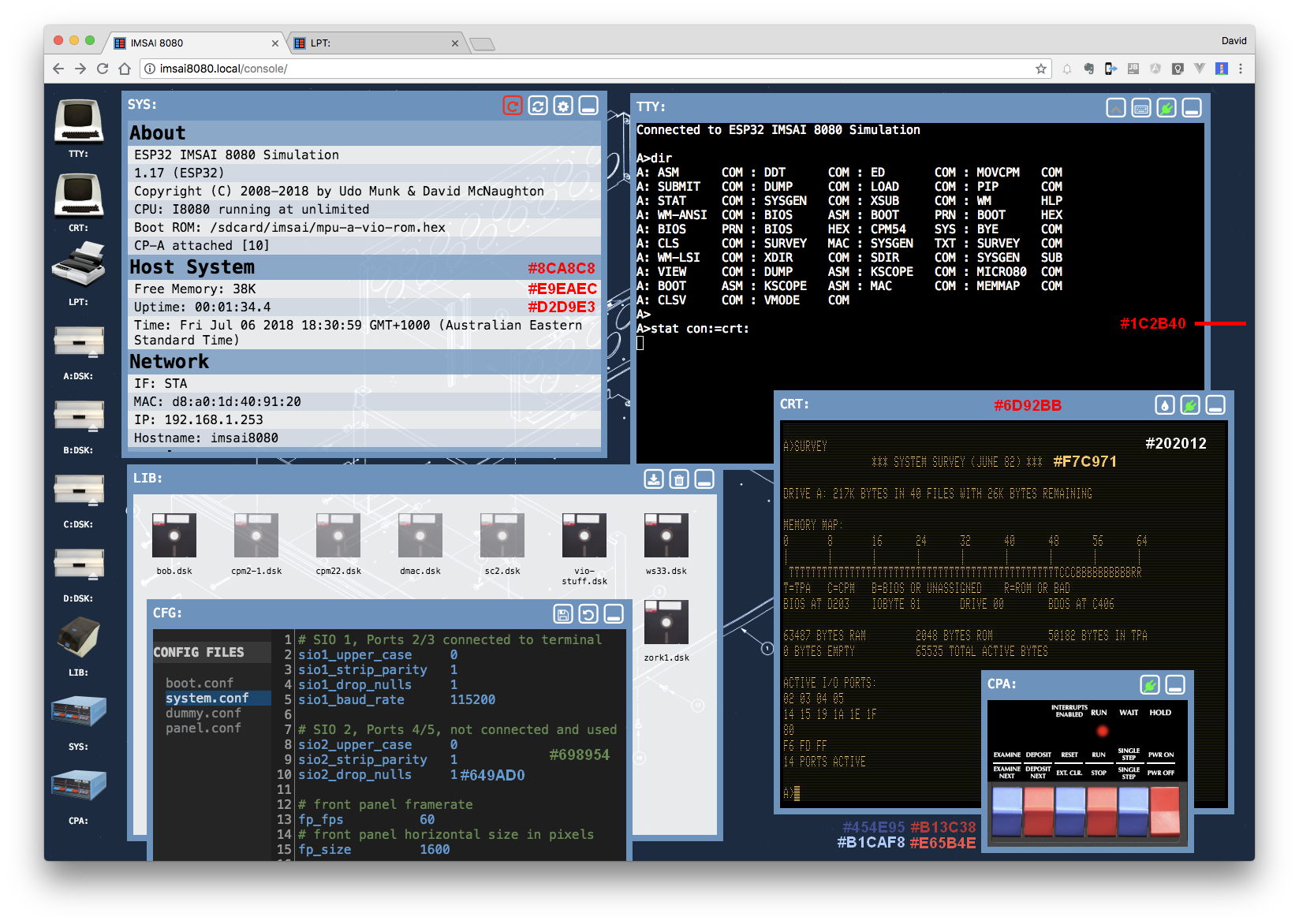The width and height of the screenshot is (1299, 924).
Task: Select boot.conf in config files list
Action: tap(200, 683)
